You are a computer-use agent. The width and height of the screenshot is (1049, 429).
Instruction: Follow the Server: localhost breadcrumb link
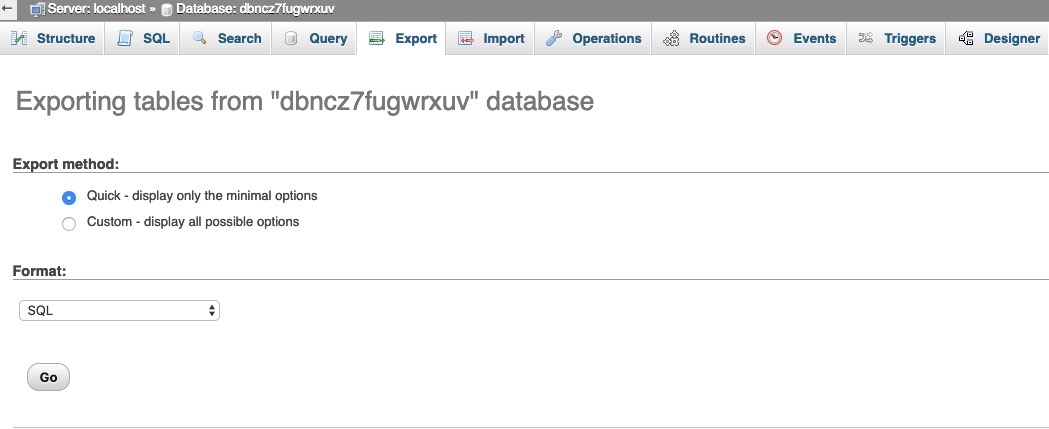point(96,9)
